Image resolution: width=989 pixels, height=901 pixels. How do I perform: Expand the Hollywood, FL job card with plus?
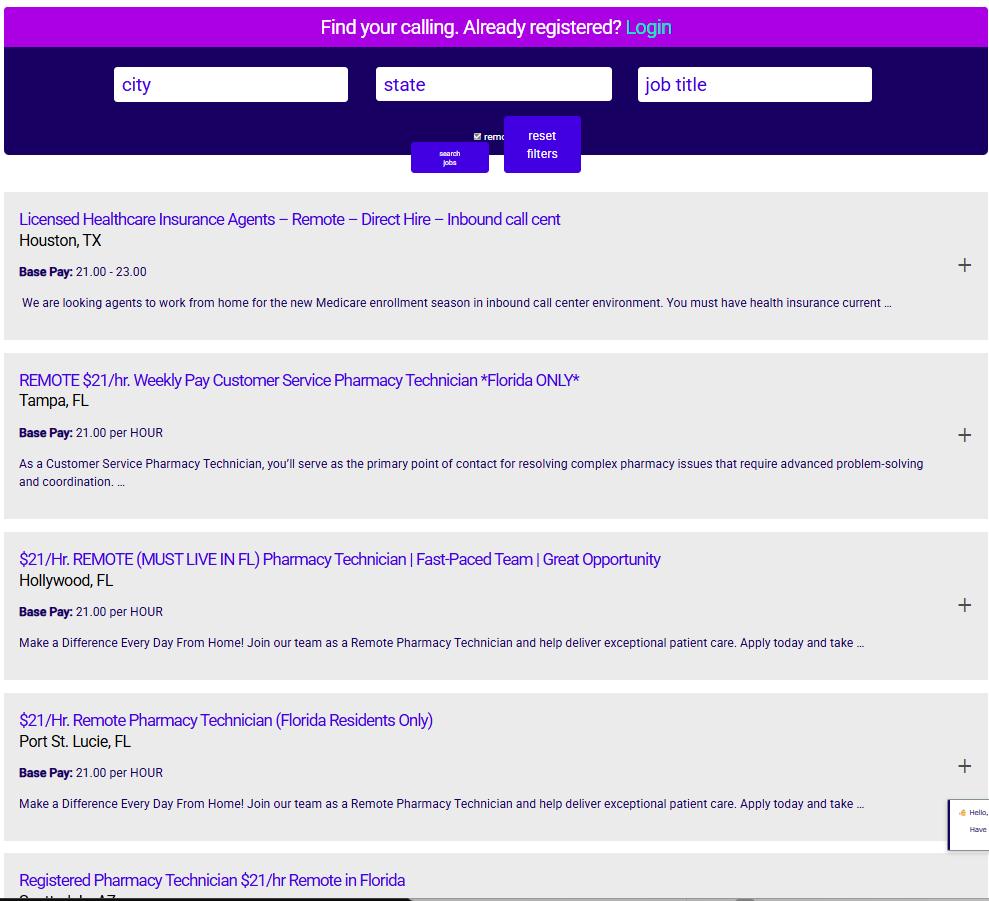pyautogui.click(x=964, y=605)
